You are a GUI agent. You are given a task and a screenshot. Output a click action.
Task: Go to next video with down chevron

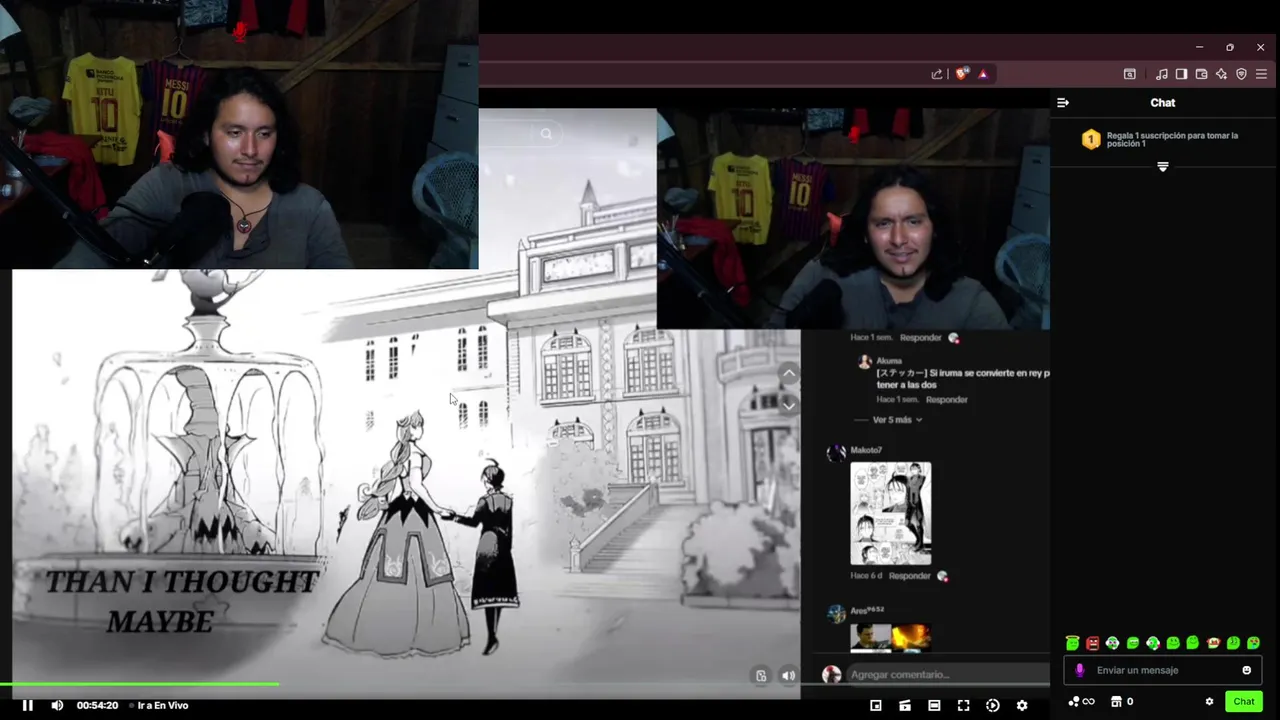click(789, 405)
